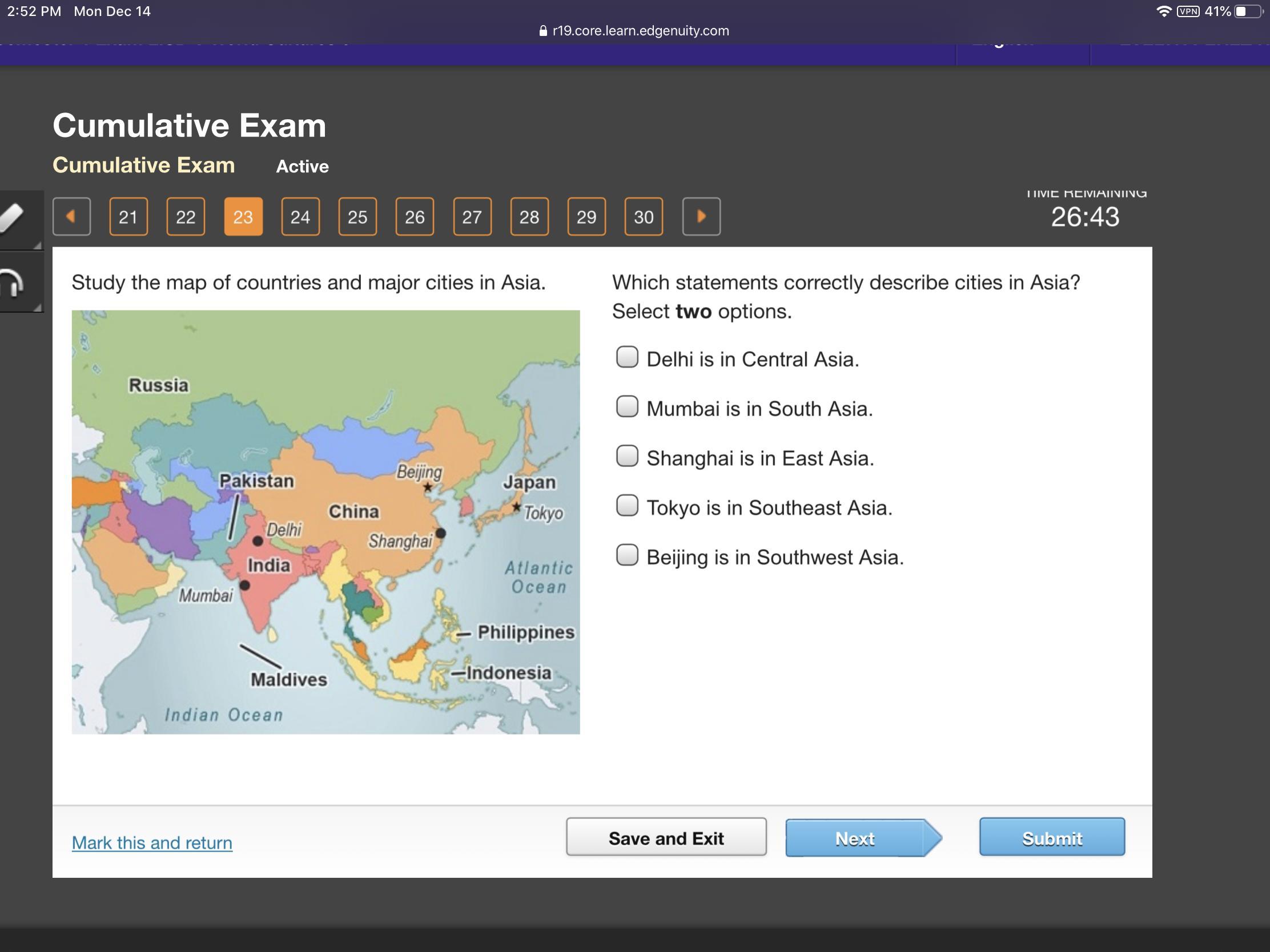This screenshot has width=1270, height=952.
Task: Tap the battery indicator icon
Action: (1248, 11)
